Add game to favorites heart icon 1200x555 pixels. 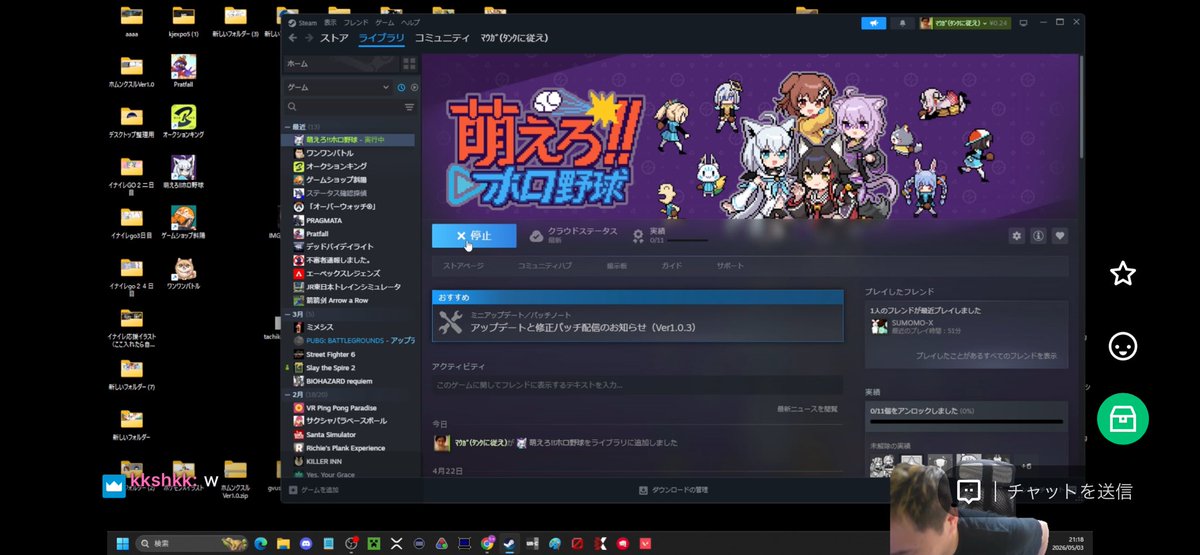[1060, 236]
